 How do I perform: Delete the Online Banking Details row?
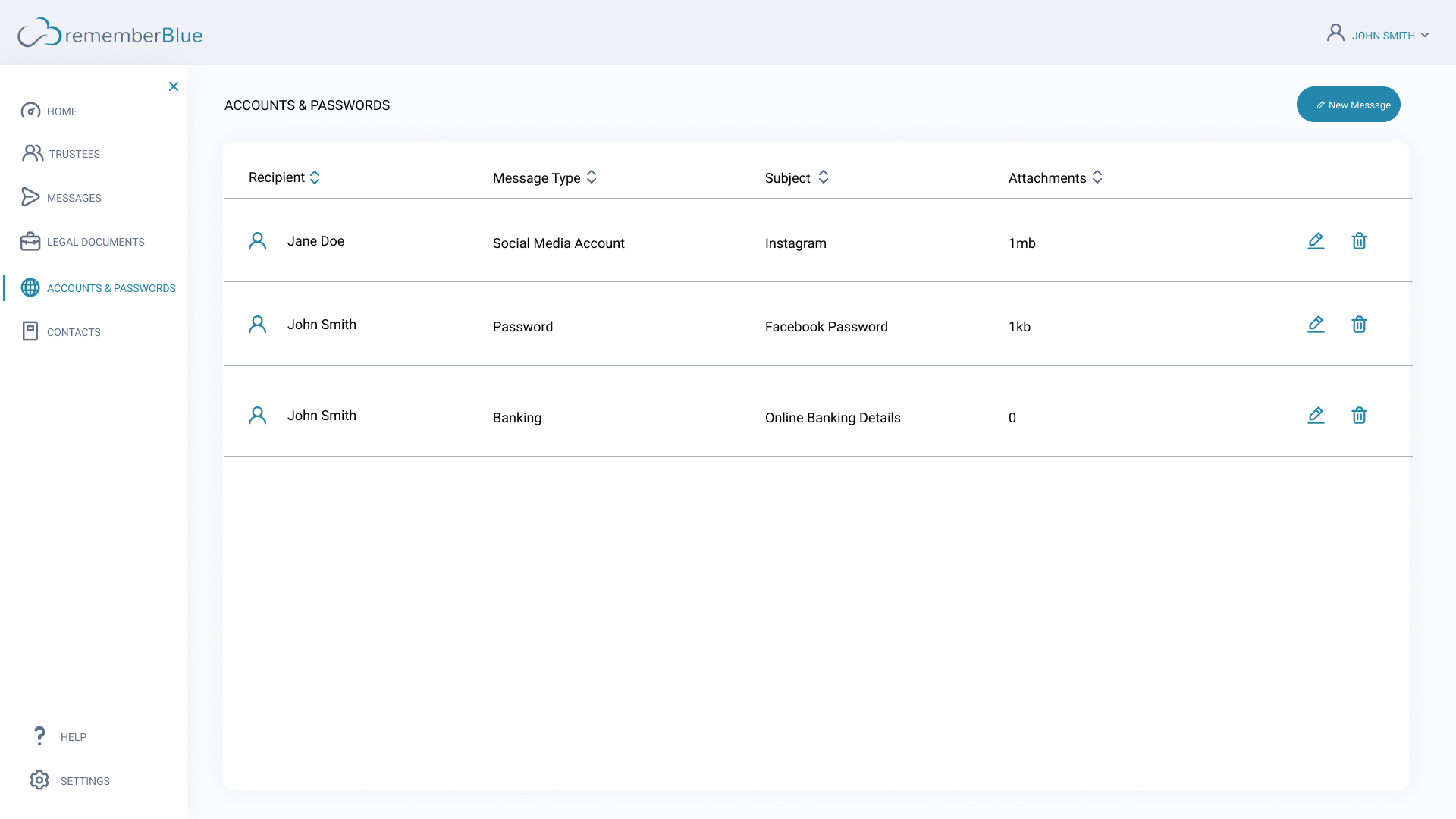pos(1359,416)
